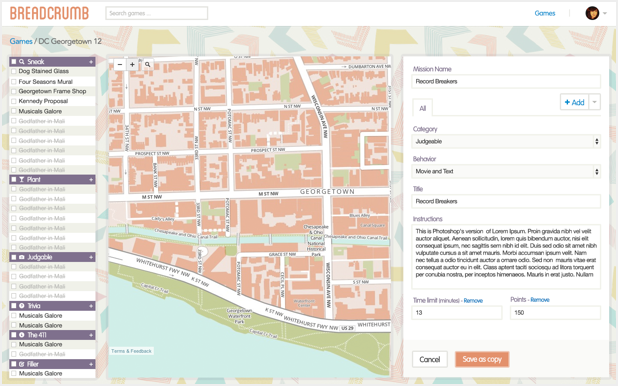Tick the Kennedy Proposal checkbox
Viewport: 618px width, 386px height.
pos(14,101)
